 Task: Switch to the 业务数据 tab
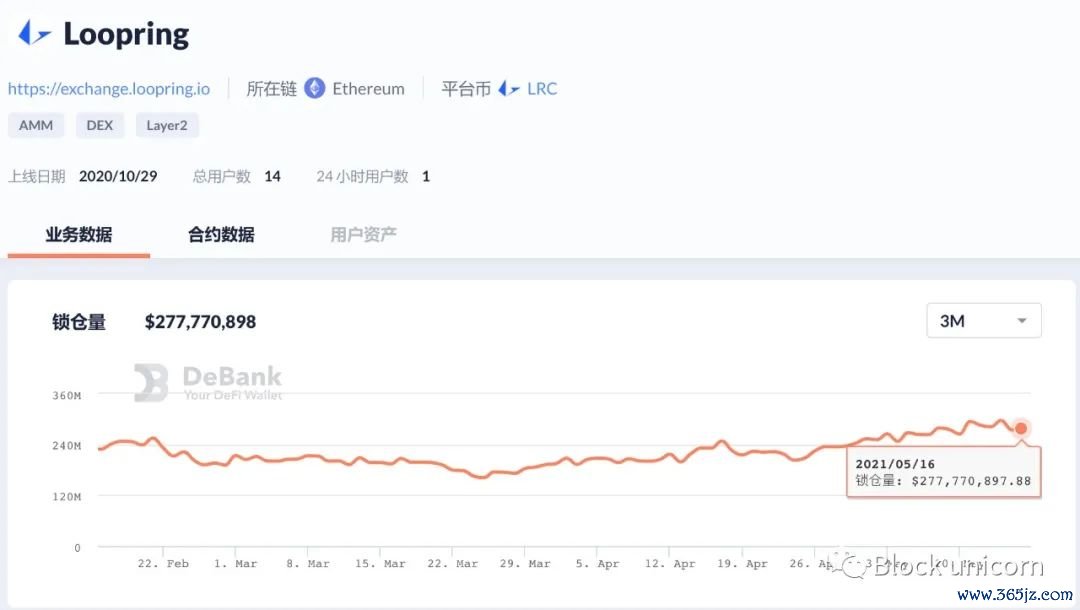coord(78,234)
